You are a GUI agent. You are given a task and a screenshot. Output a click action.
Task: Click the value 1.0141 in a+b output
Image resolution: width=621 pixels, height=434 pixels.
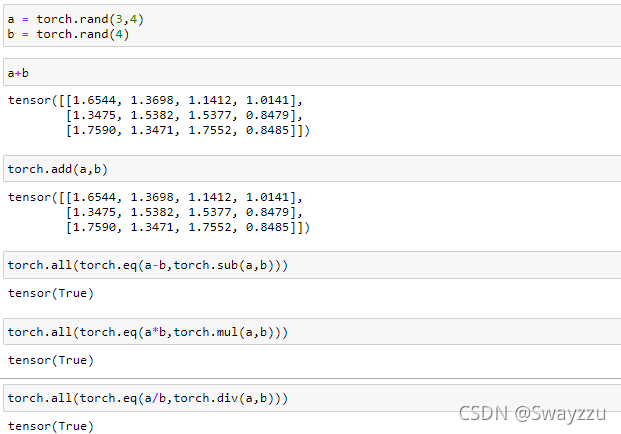[275, 101]
